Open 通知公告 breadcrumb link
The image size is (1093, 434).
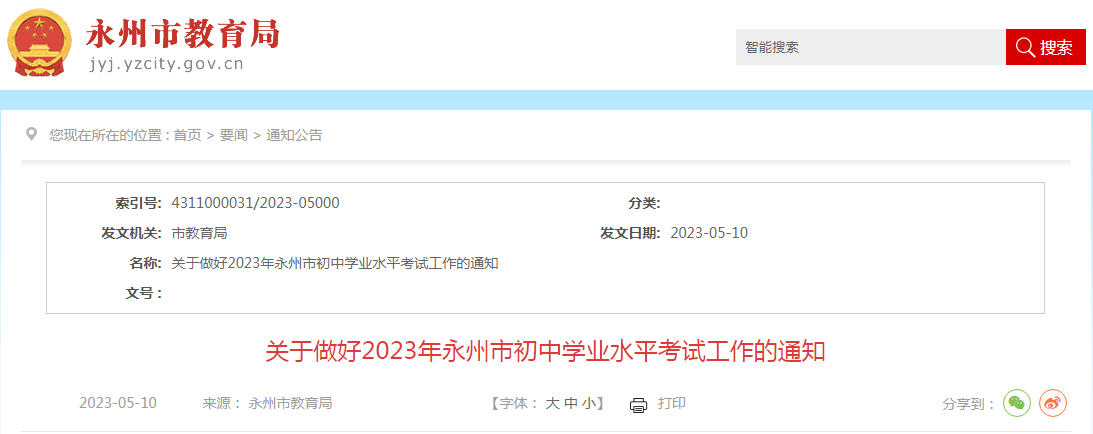(x=294, y=135)
